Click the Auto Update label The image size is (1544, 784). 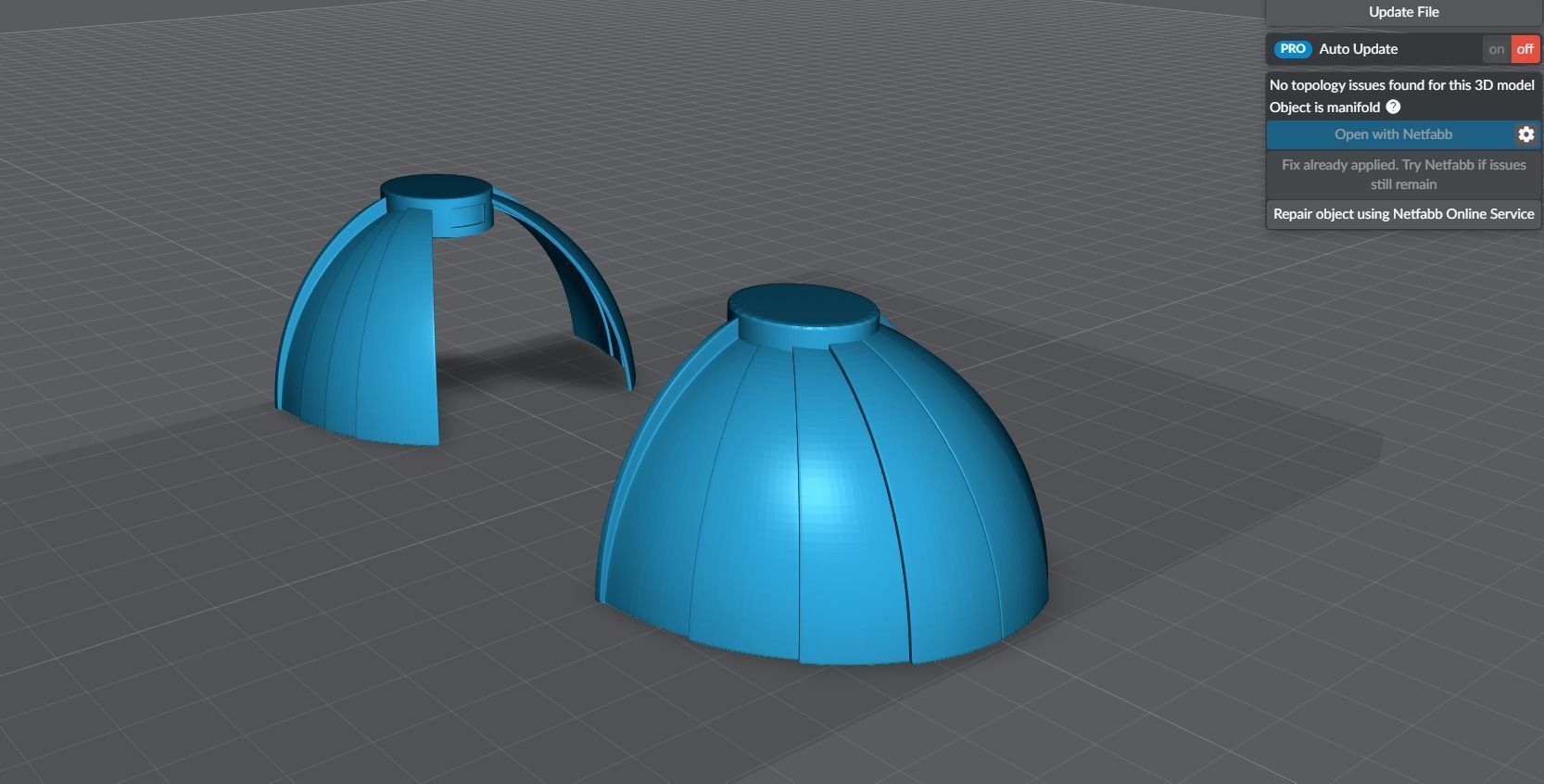(1358, 49)
